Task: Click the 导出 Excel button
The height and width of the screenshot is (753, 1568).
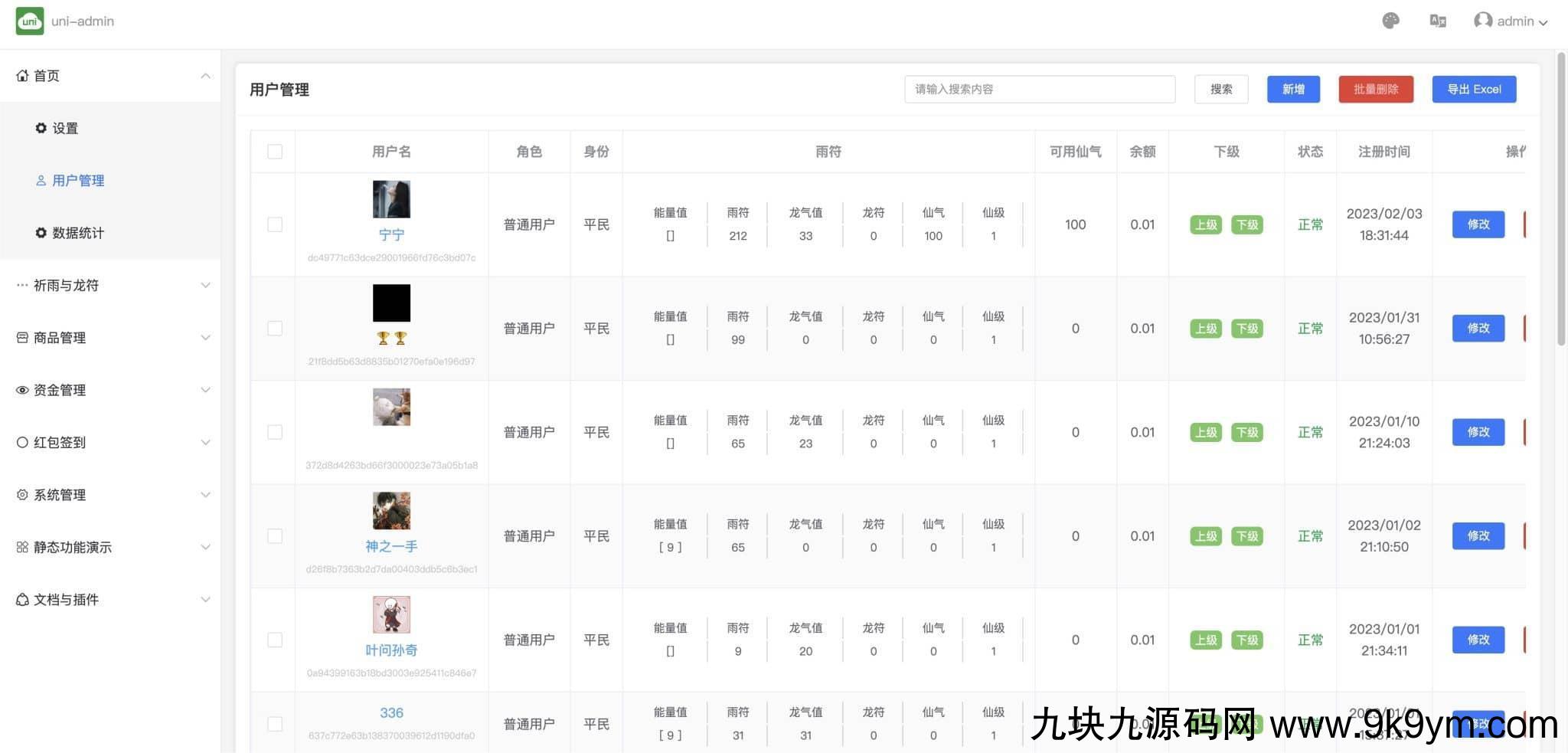Action: tap(1474, 89)
